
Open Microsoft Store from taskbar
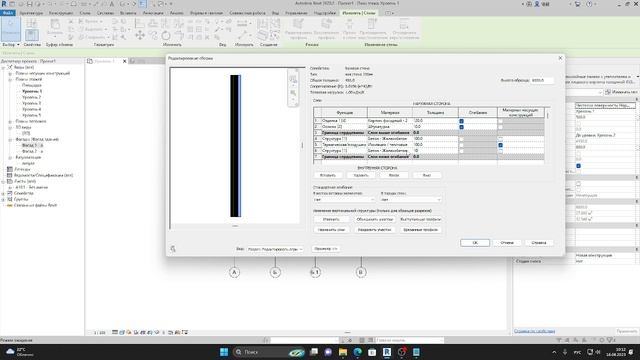(372, 352)
